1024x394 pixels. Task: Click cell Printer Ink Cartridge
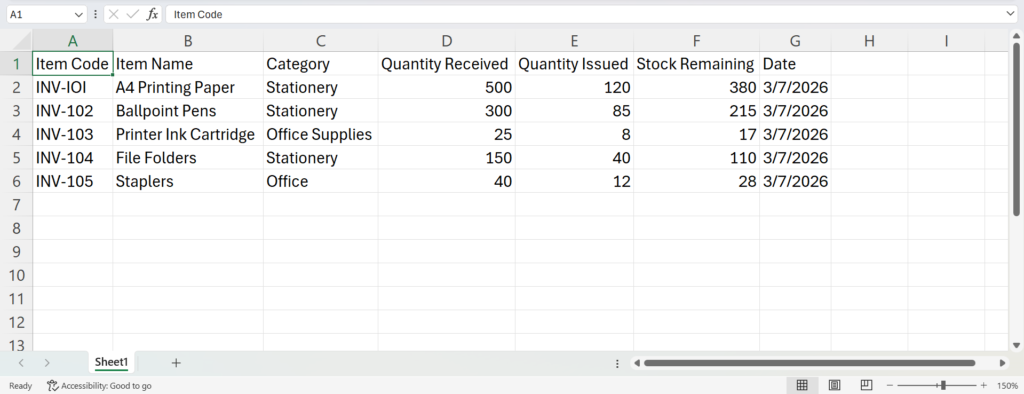(x=188, y=135)
